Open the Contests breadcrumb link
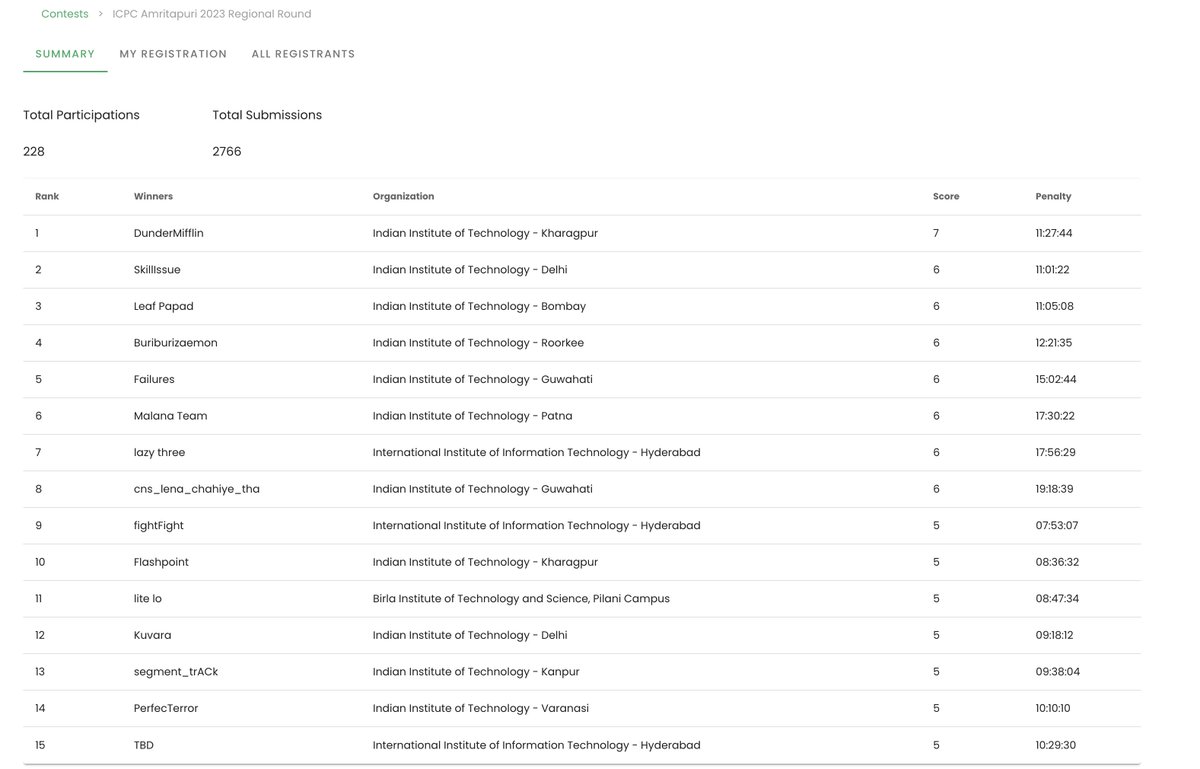The image size is (1200, 769). [x=65, y=14]
